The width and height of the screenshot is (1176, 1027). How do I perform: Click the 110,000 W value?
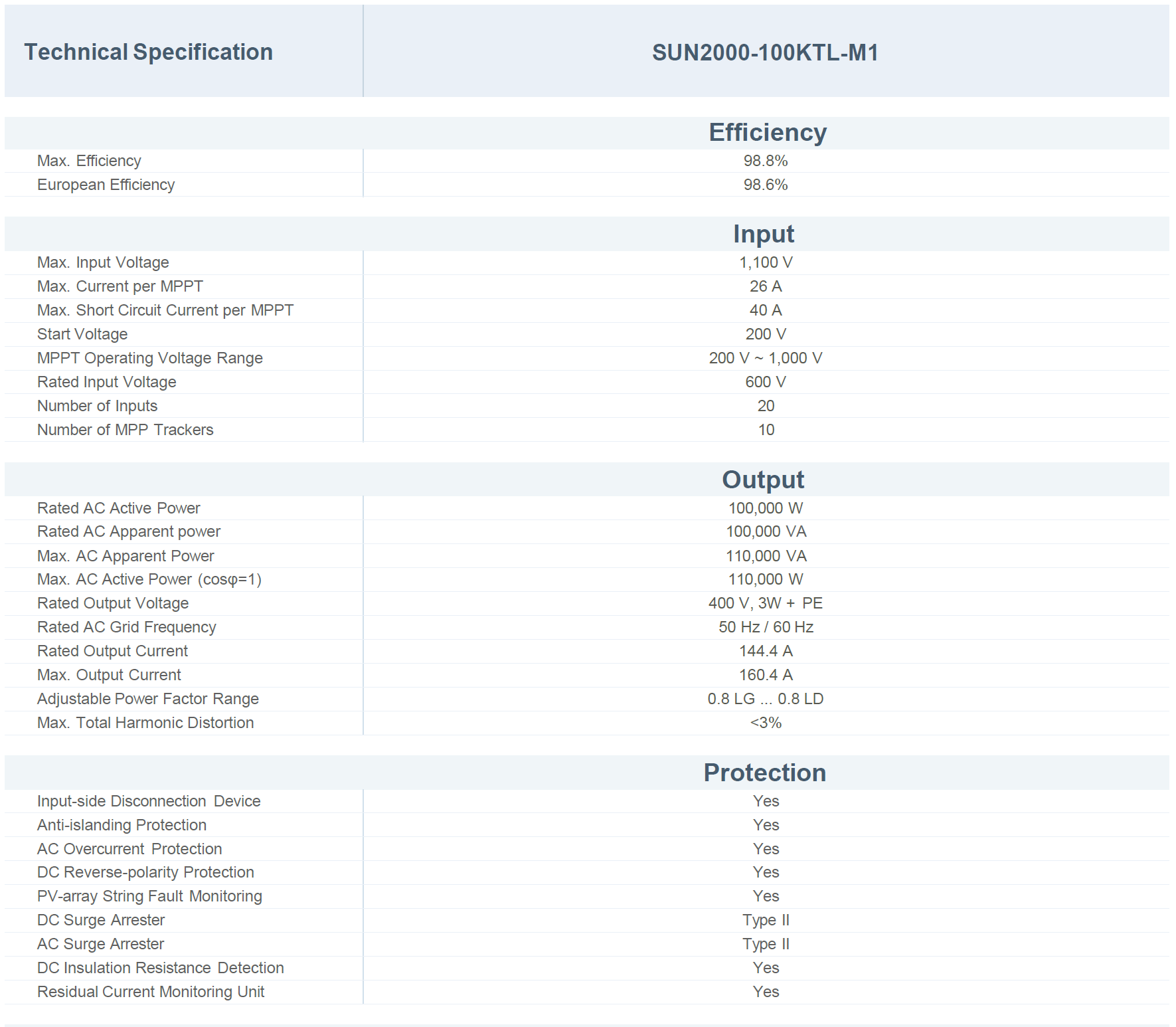tap(766, 579)
